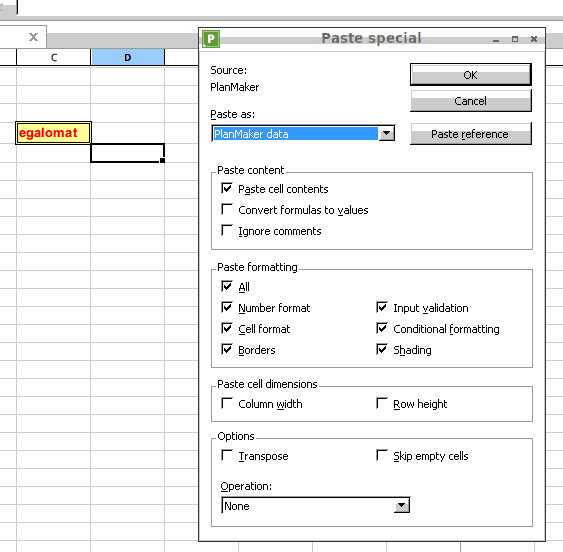Enable Transpose option
The image size is (563, 552).
pyautogui.click(x=227, y=455)
